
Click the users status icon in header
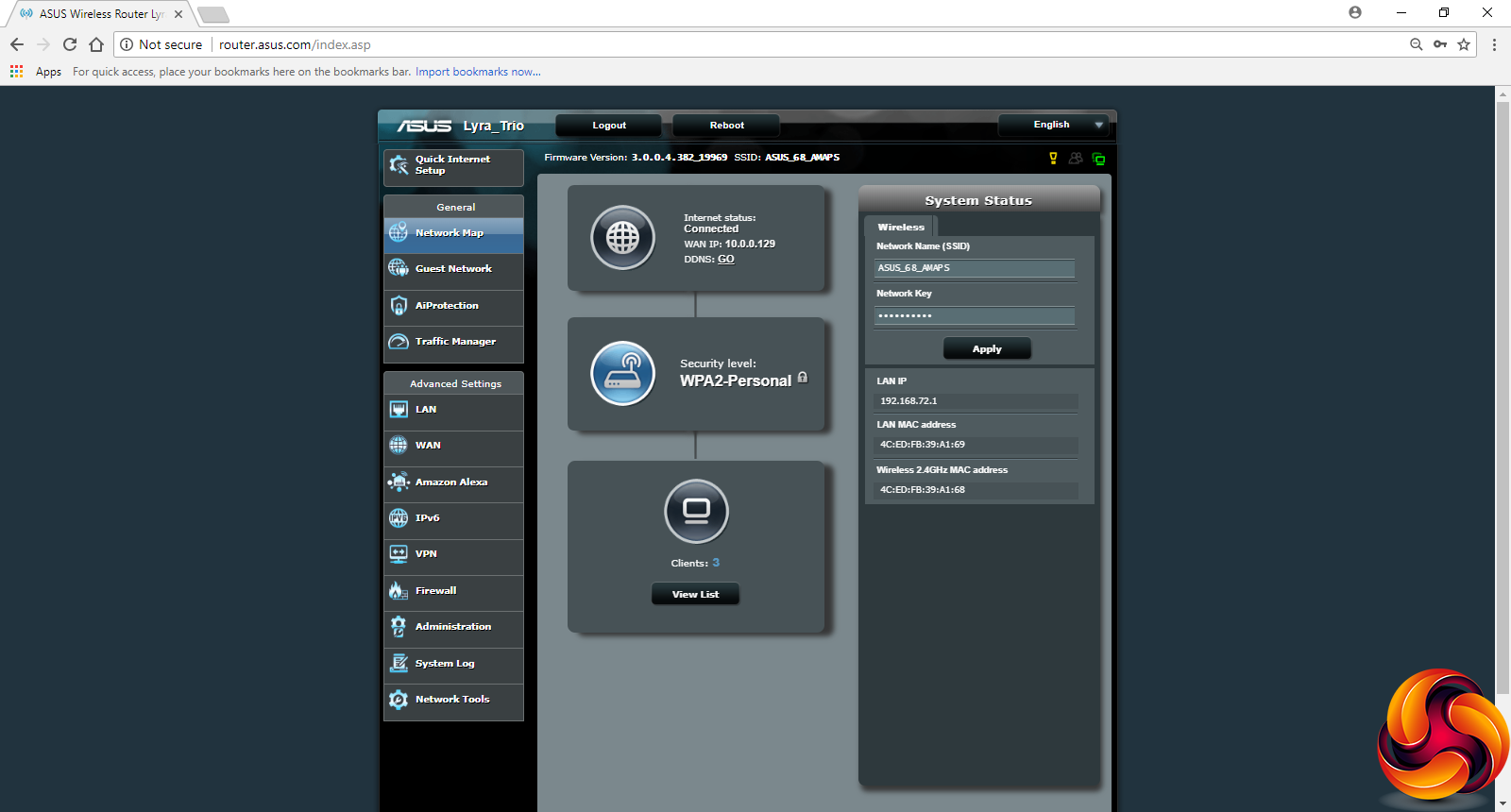click(1076, 159)
